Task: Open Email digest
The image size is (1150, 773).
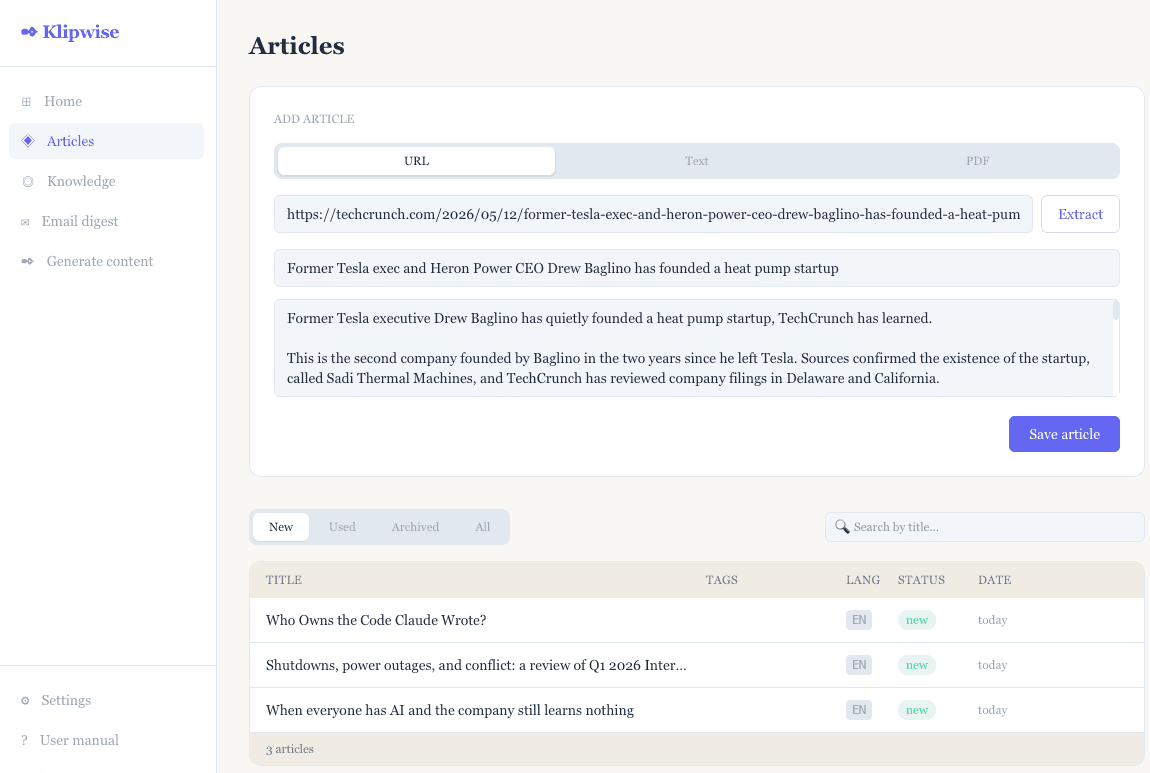Action: 106,221
